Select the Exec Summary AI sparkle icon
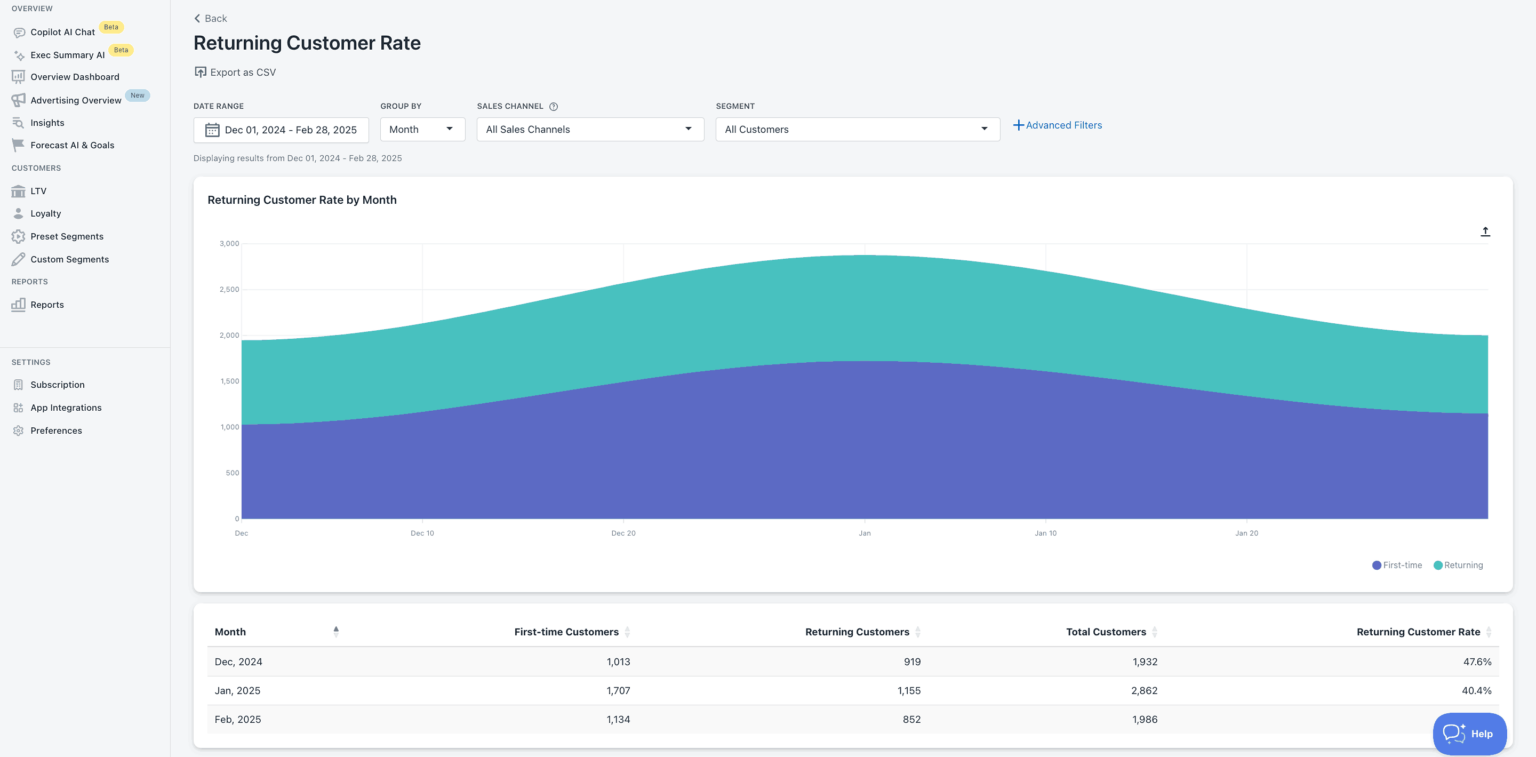The image size is (1536, 757). pyautogui.click(x=18, y=54)
